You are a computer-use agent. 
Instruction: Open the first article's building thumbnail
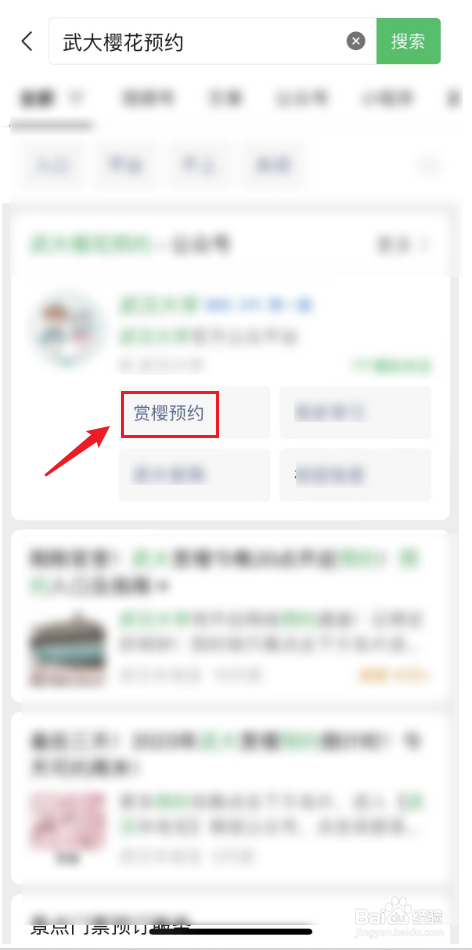[67, 648]
